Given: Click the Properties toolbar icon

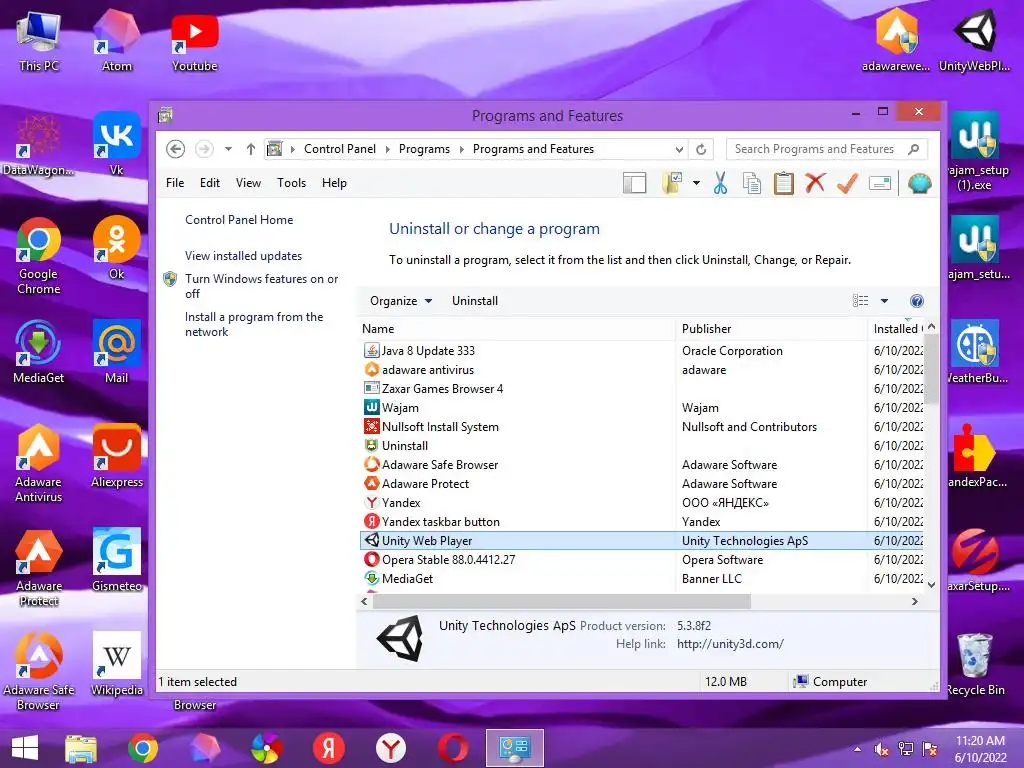Looking at the screenshot, I should click(x=880, y=184).
